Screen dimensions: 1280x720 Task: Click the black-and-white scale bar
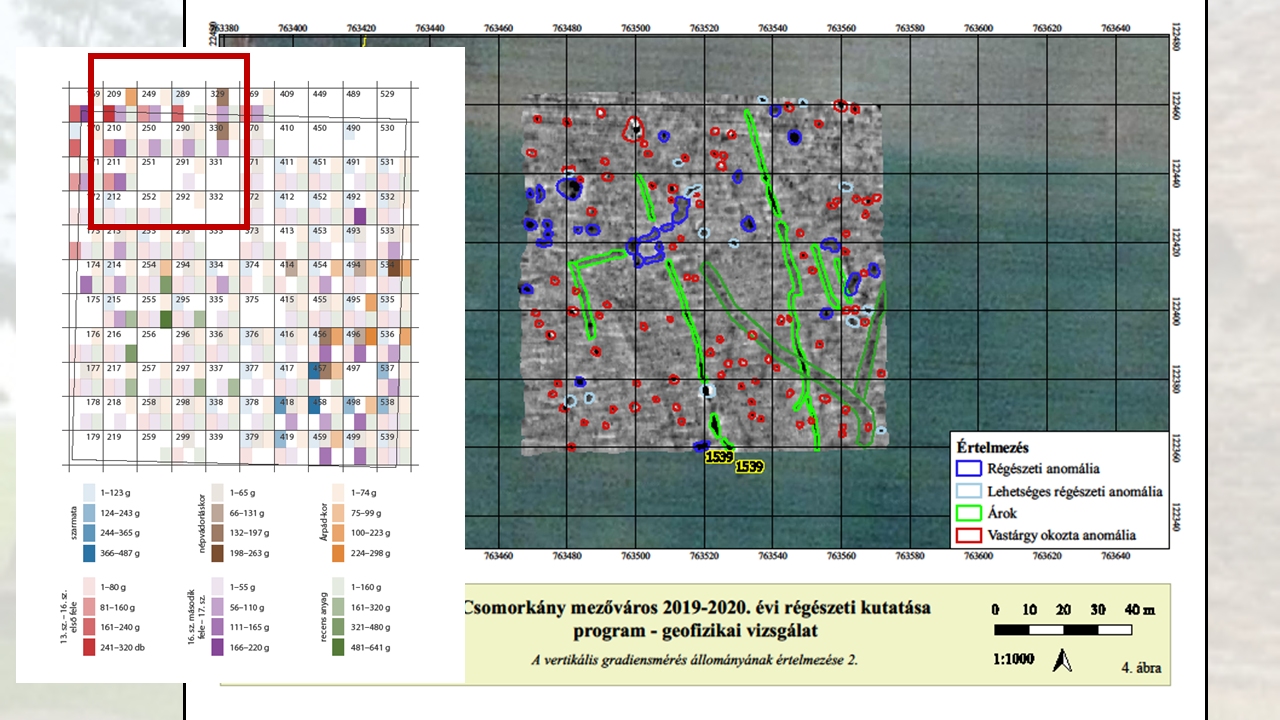pos(1063,631)
